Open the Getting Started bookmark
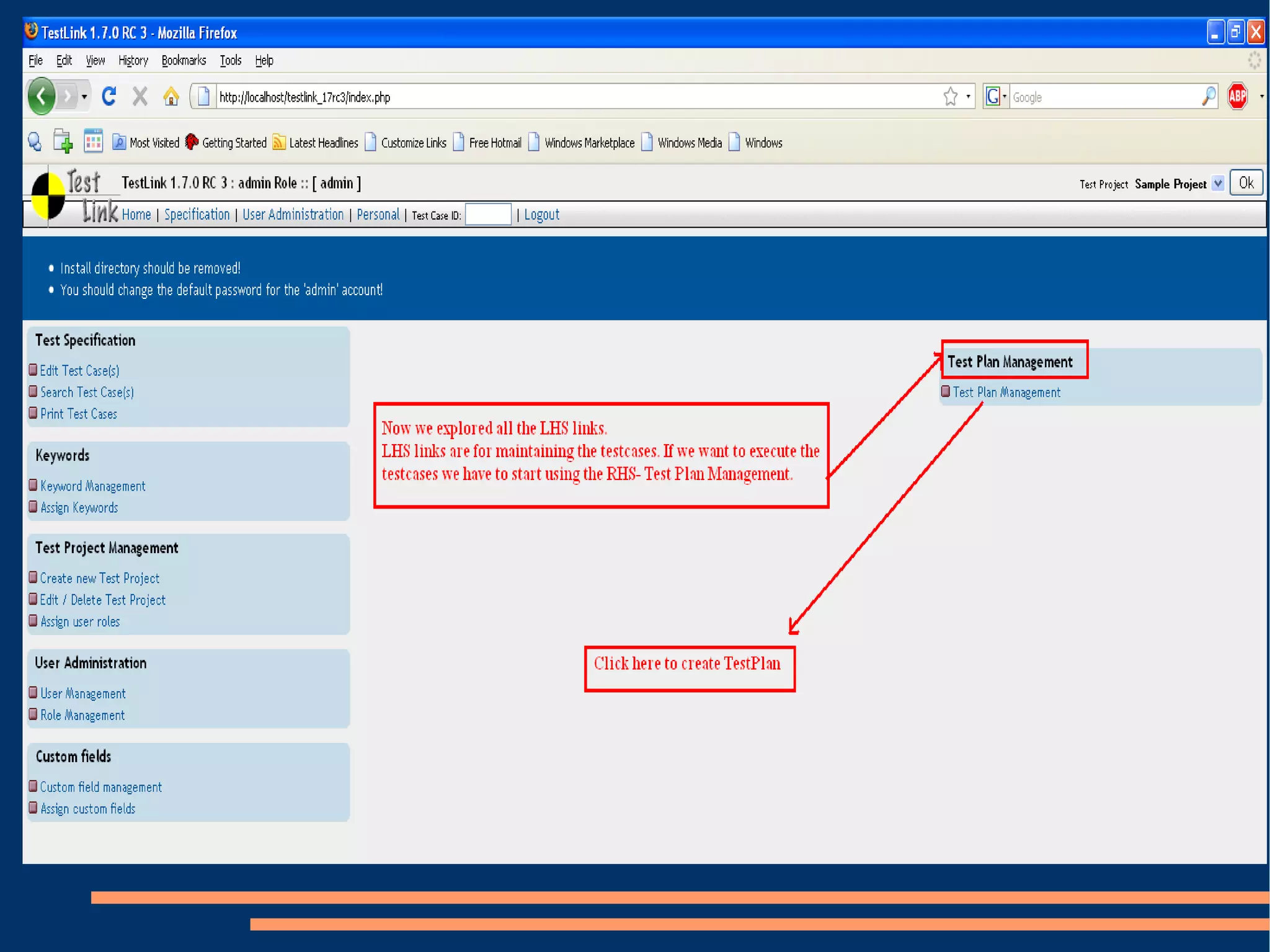The width and height of the screenshot is (1270, 952). (226, 143)
